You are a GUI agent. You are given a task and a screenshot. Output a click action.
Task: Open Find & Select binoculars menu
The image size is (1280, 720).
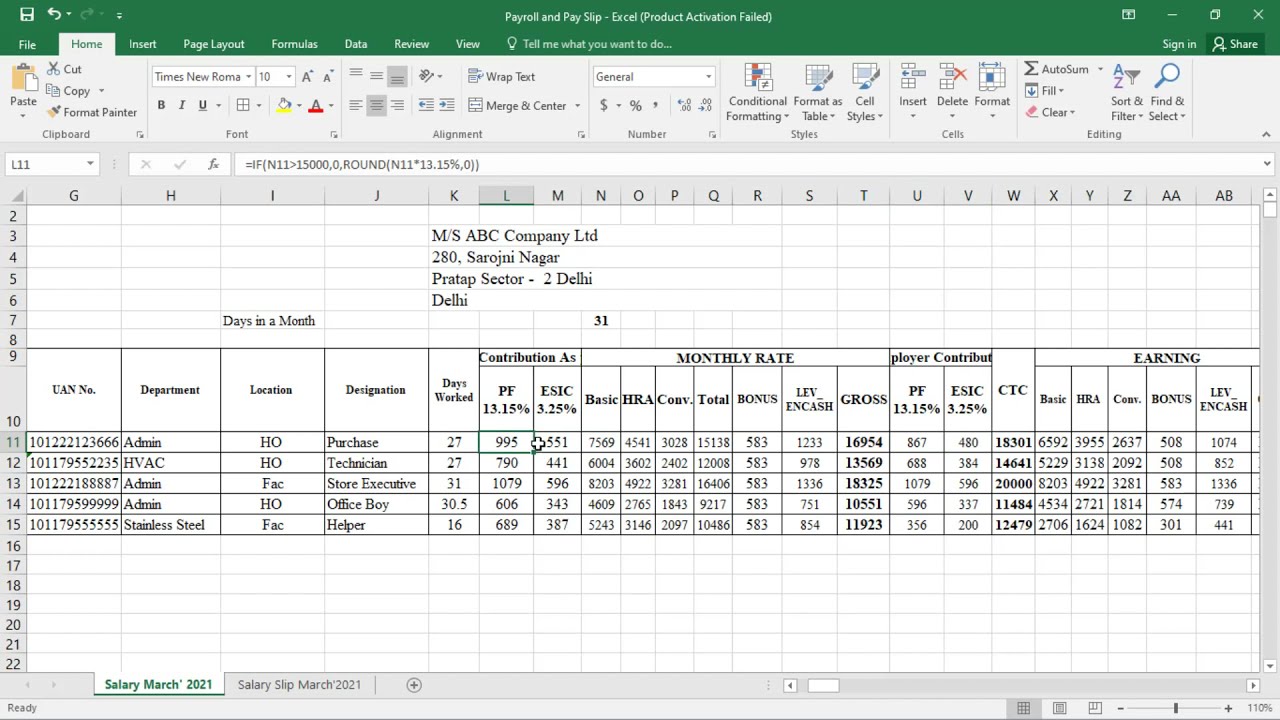click(x=1167, y=93)
